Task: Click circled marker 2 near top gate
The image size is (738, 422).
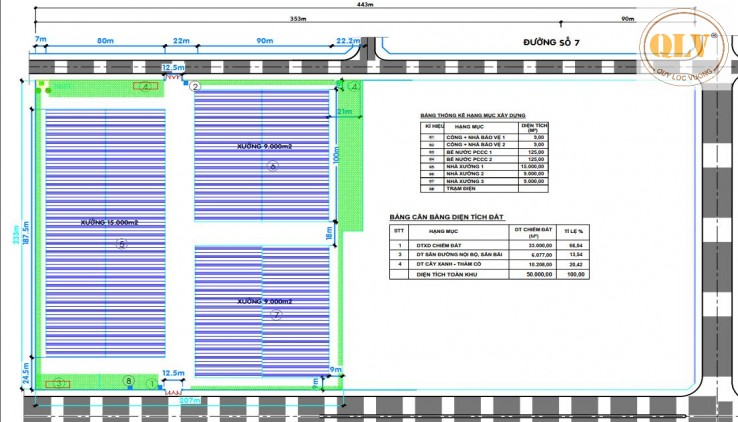Action: click(195, 88)
